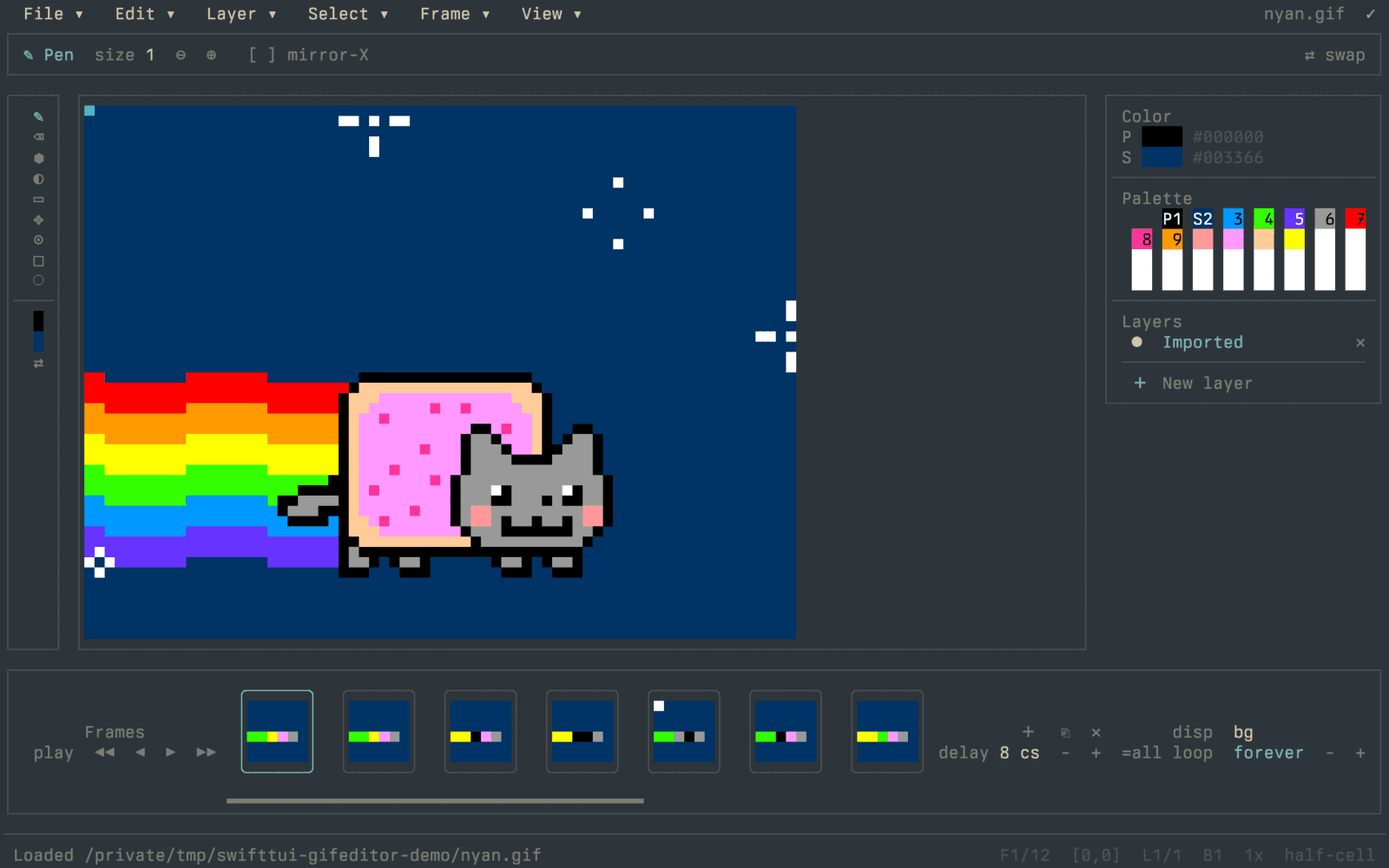Screen dimensions: 1389x868
Task: Select the sixth frame thumbnail
Action: [x=786, y=732]
